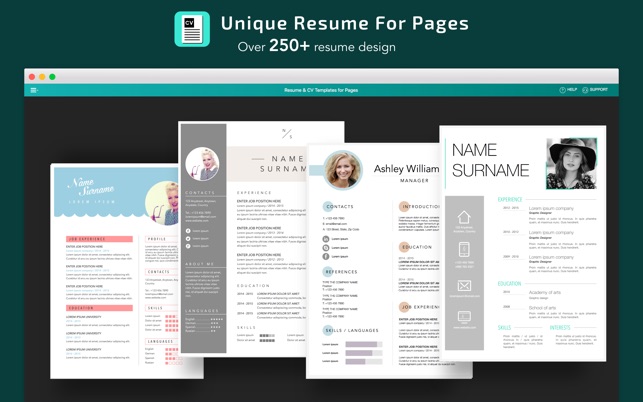Select the NAME SURNAME teal accent template

(523, 244)
